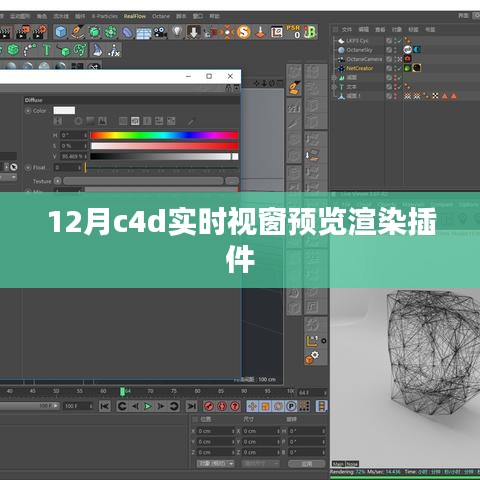Viewport: 480px width, 480px height.
Task: Toggle autokeying red button
Action: coord(222,406)
